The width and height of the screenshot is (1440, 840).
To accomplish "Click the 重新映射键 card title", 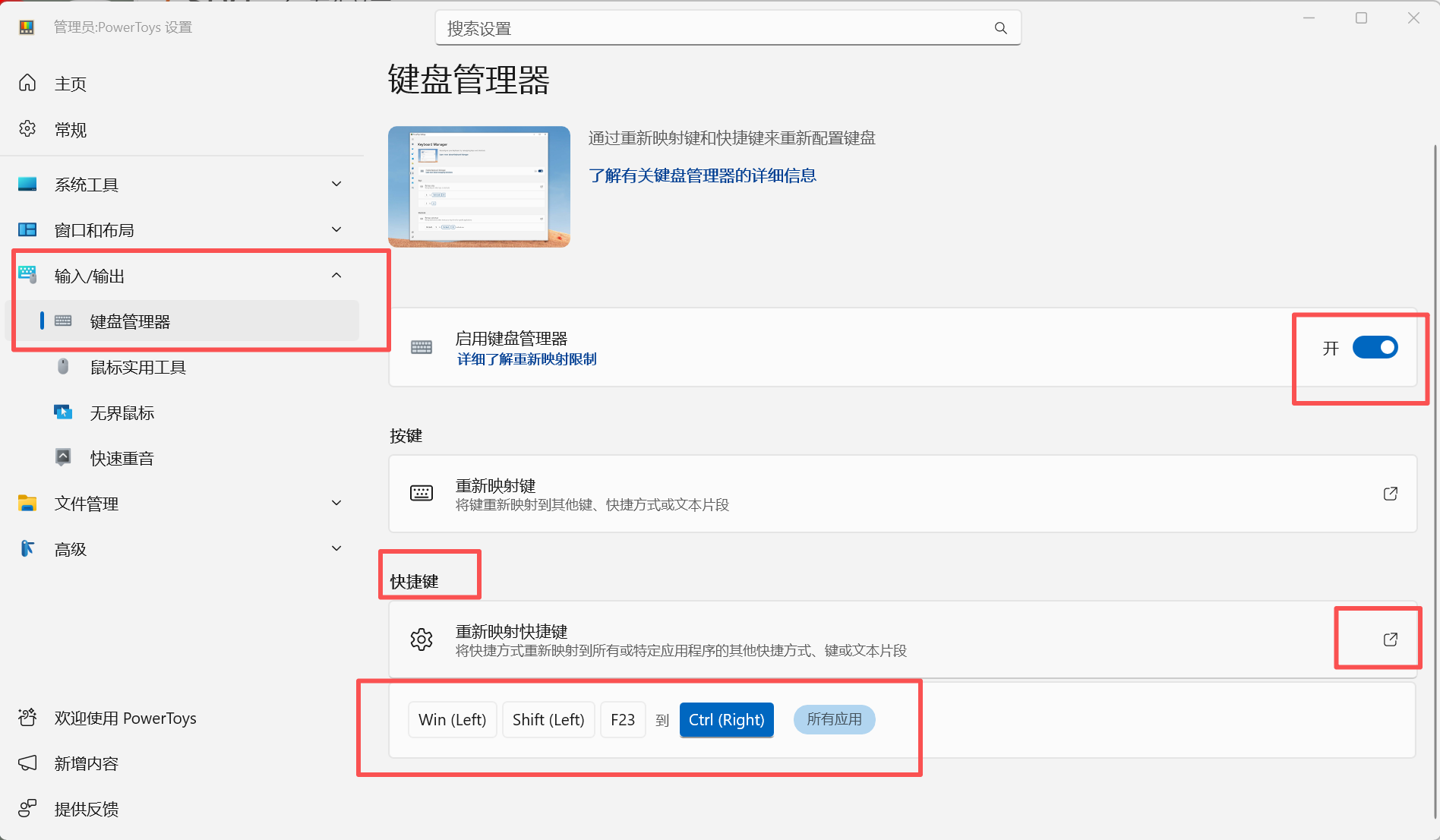I will point(495,485).
